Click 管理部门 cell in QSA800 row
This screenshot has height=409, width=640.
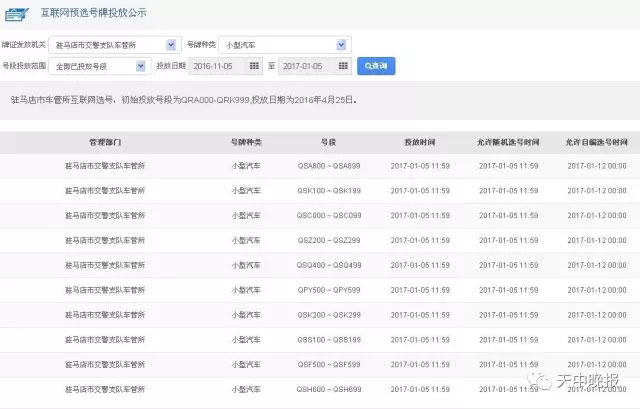105,166
